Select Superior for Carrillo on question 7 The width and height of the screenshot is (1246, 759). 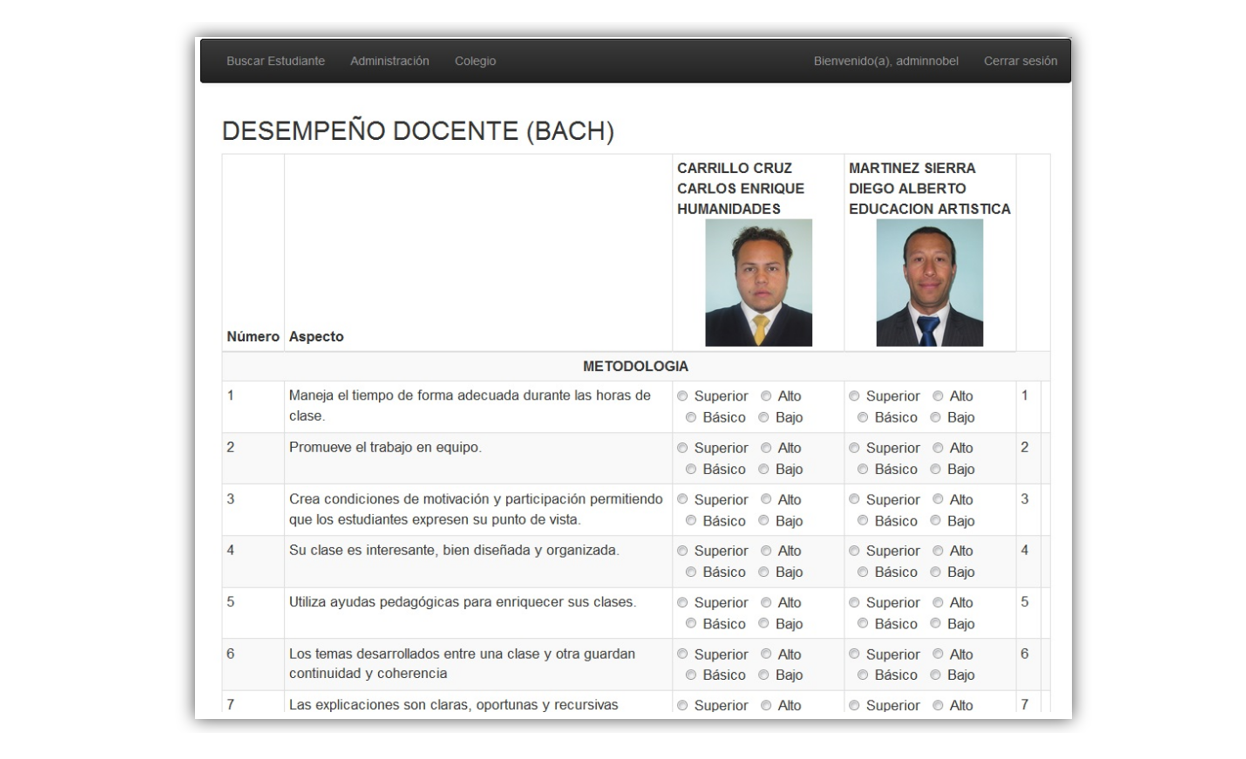click(x=683, y=707)
